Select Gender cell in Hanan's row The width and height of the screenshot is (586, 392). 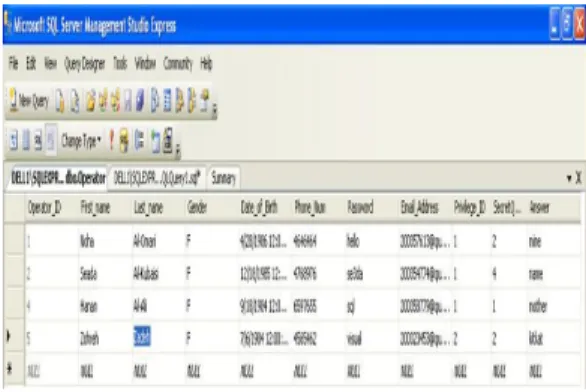coord(211,306)
